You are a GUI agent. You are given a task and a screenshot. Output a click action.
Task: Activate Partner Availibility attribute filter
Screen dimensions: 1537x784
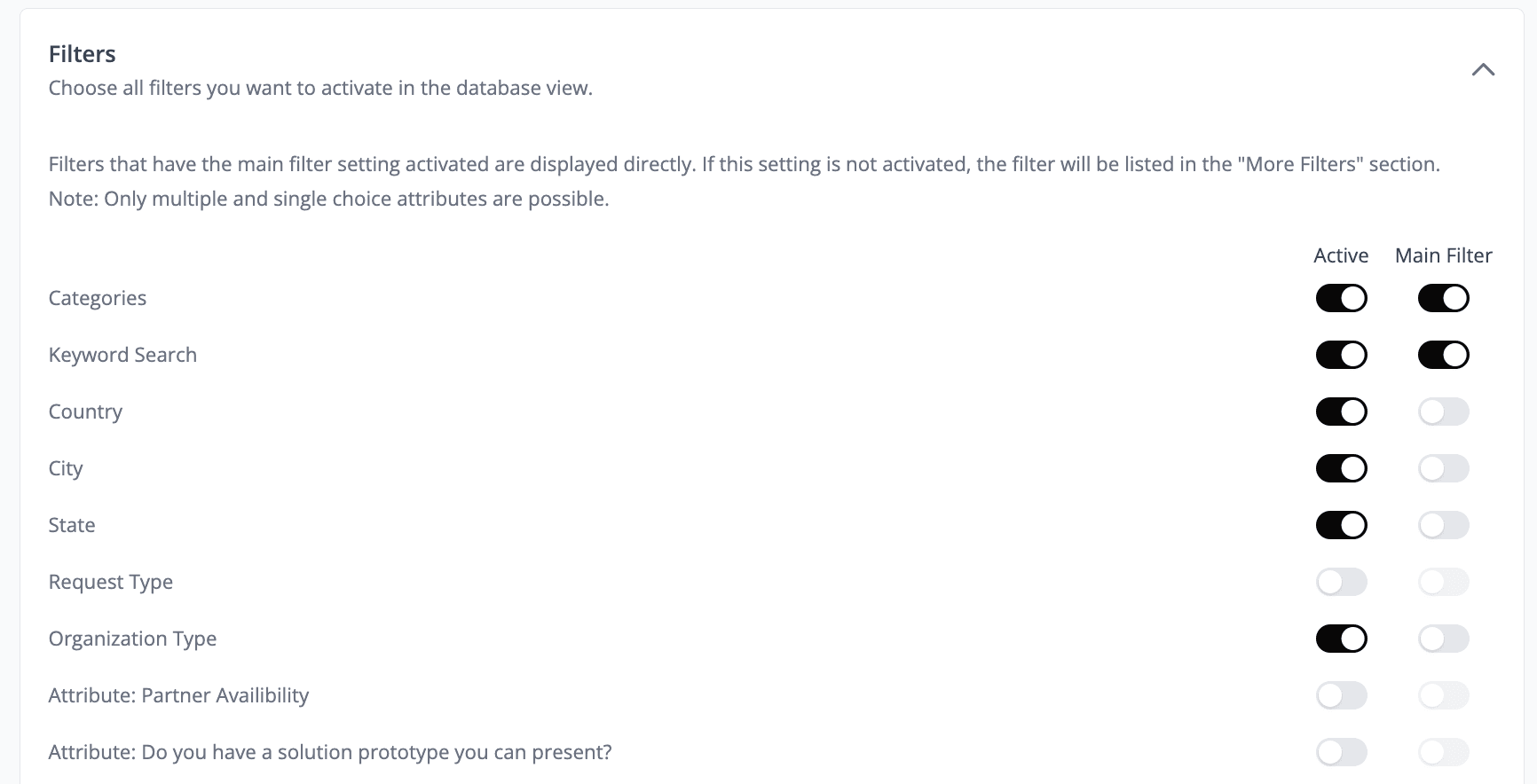1341,695
